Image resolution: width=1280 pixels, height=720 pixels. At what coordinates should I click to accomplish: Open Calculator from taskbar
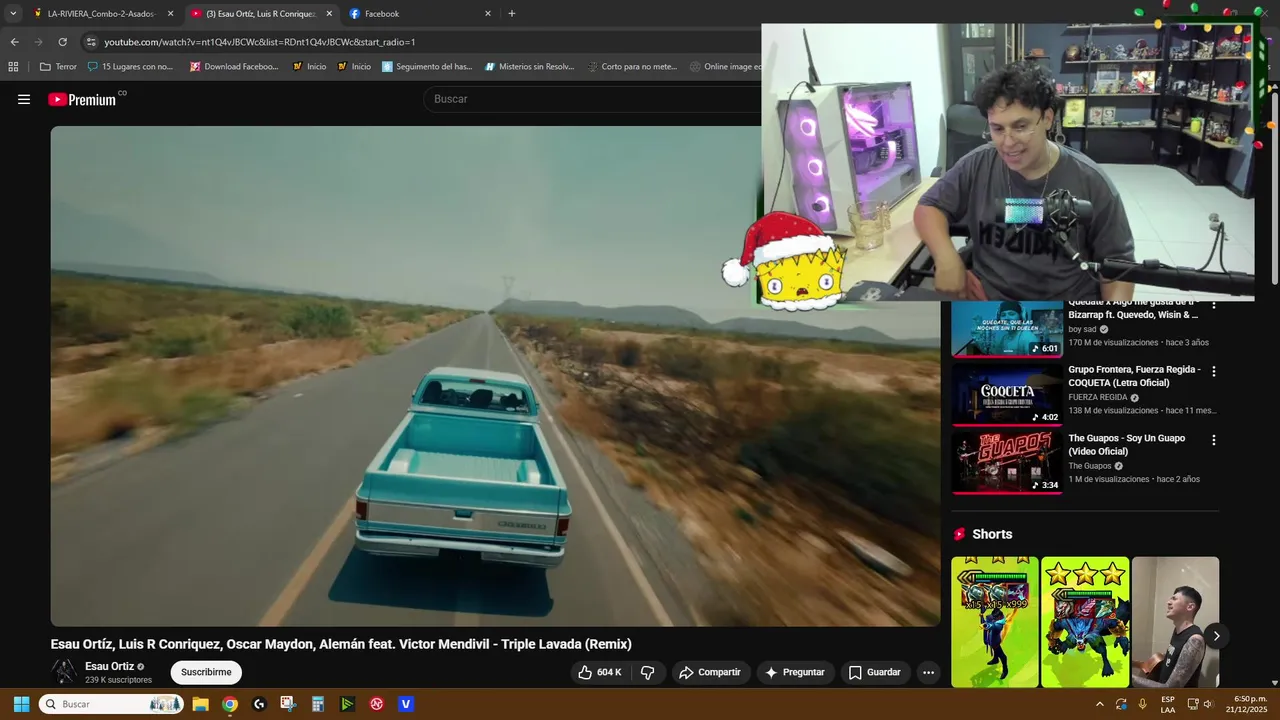tap(318, 704)
